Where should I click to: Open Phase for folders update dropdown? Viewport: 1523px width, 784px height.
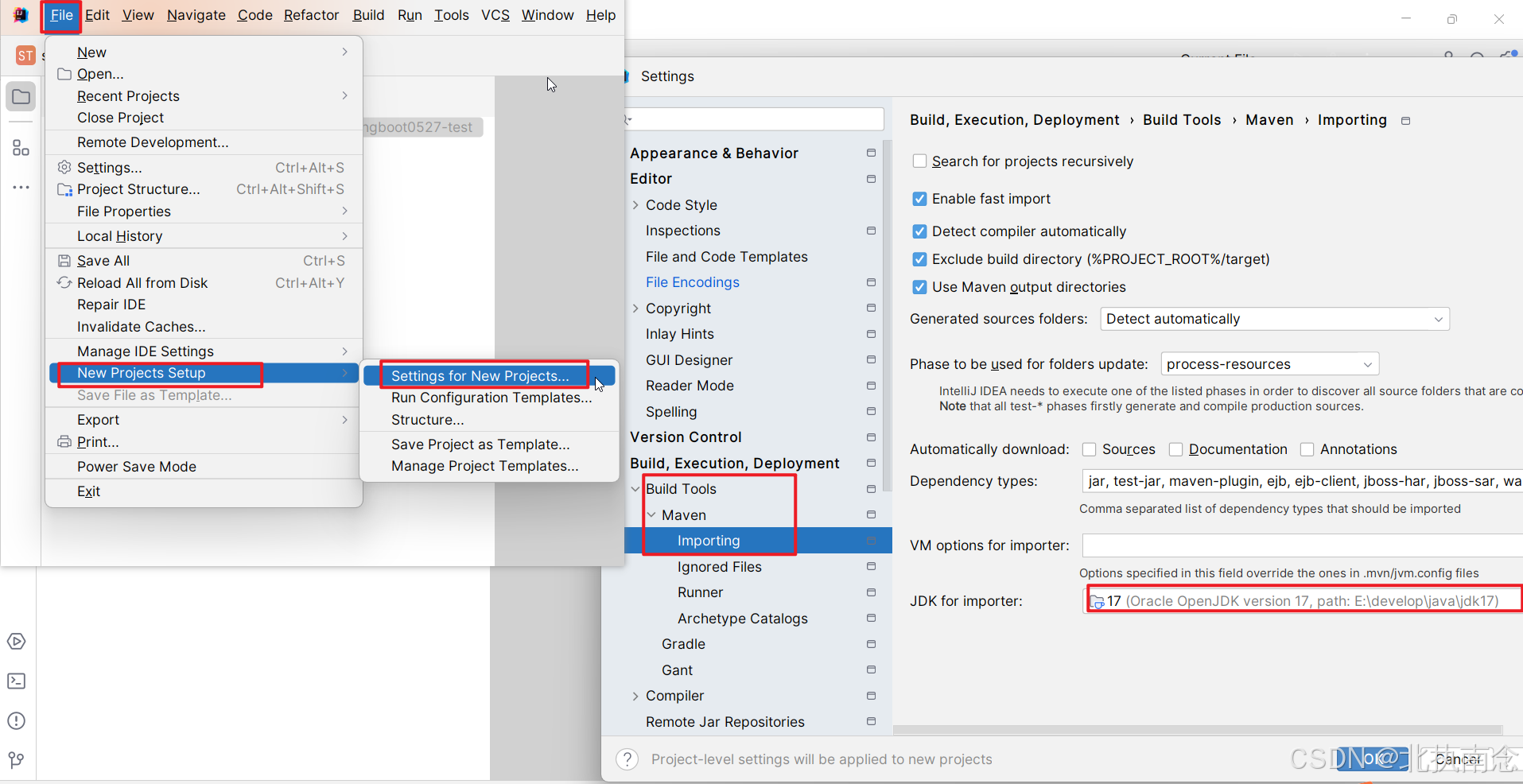coord(1270,364)
